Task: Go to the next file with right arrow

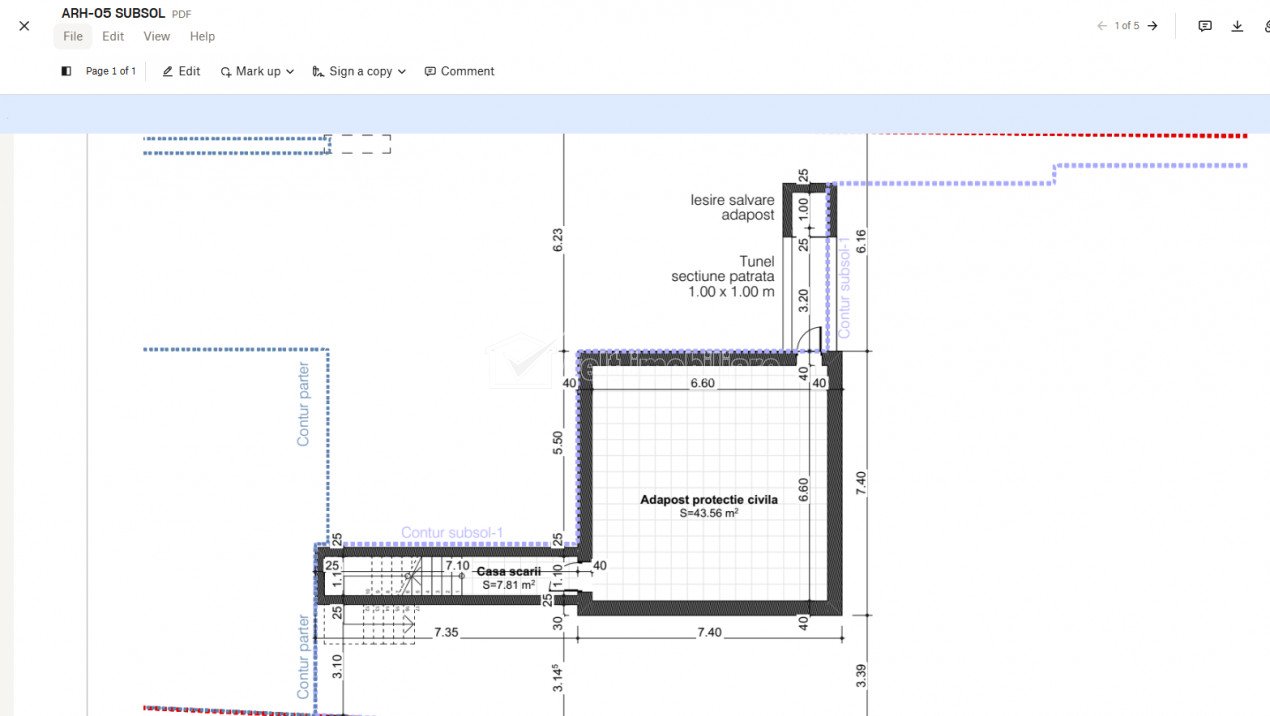Action: pyautogui.click(x=1153, y=26)
